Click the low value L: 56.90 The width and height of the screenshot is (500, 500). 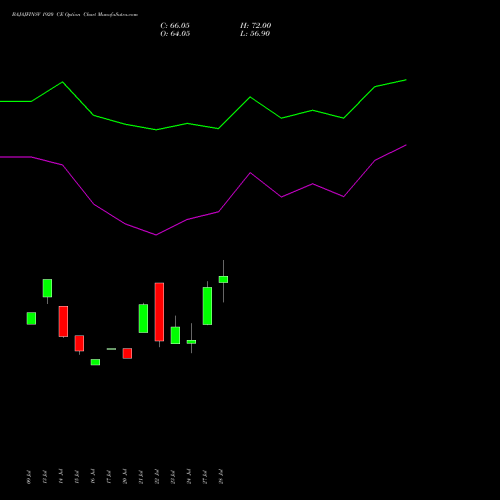(255, 34)
